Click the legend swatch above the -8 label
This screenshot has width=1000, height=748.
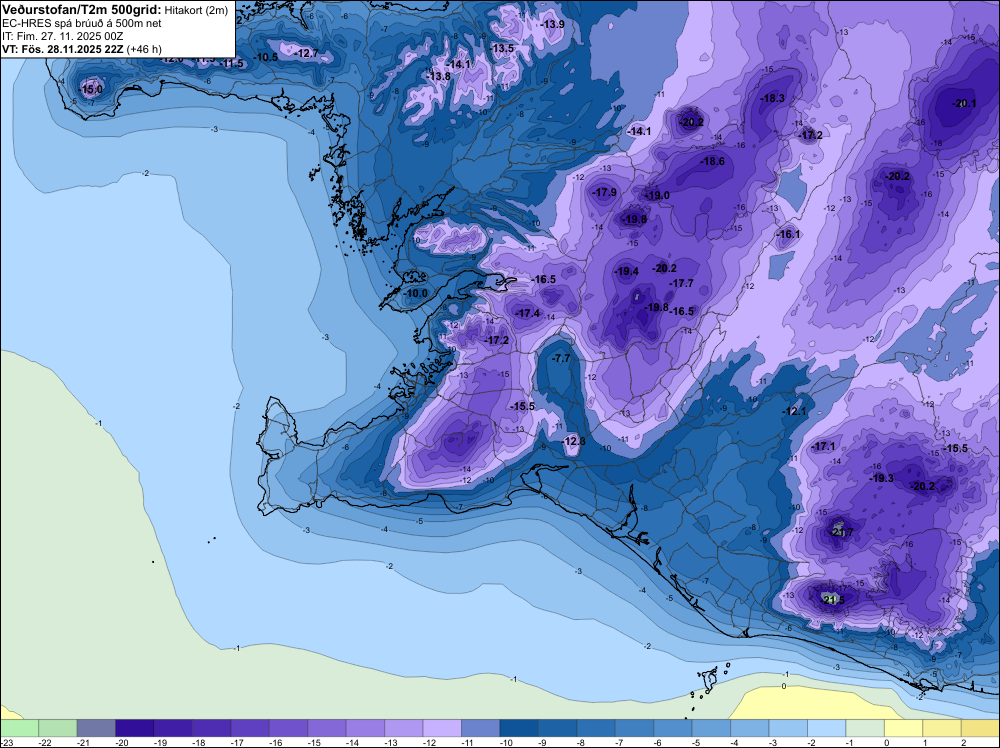[x=596, y=728]
